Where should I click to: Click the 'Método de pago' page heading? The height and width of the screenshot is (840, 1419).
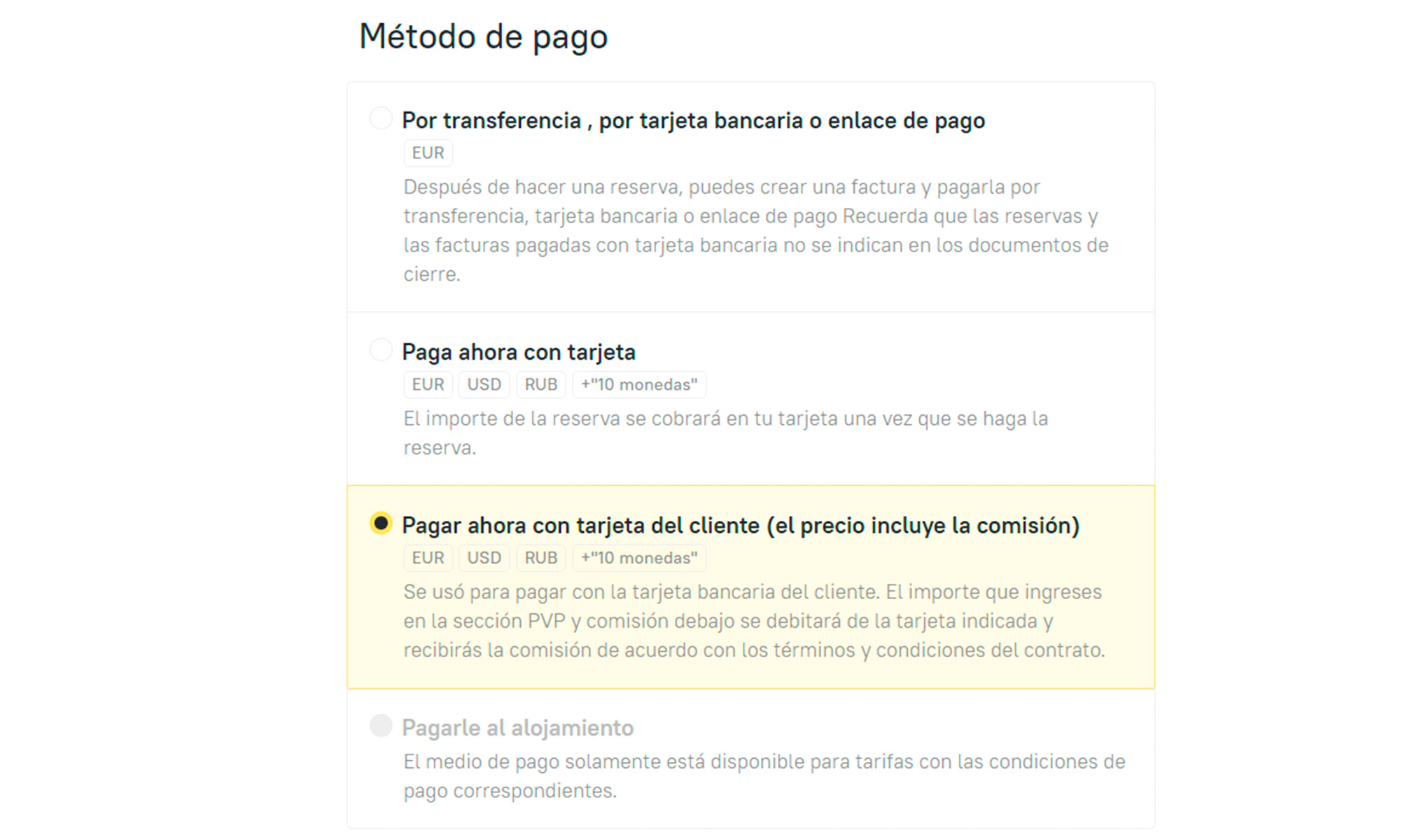[483, 36]
